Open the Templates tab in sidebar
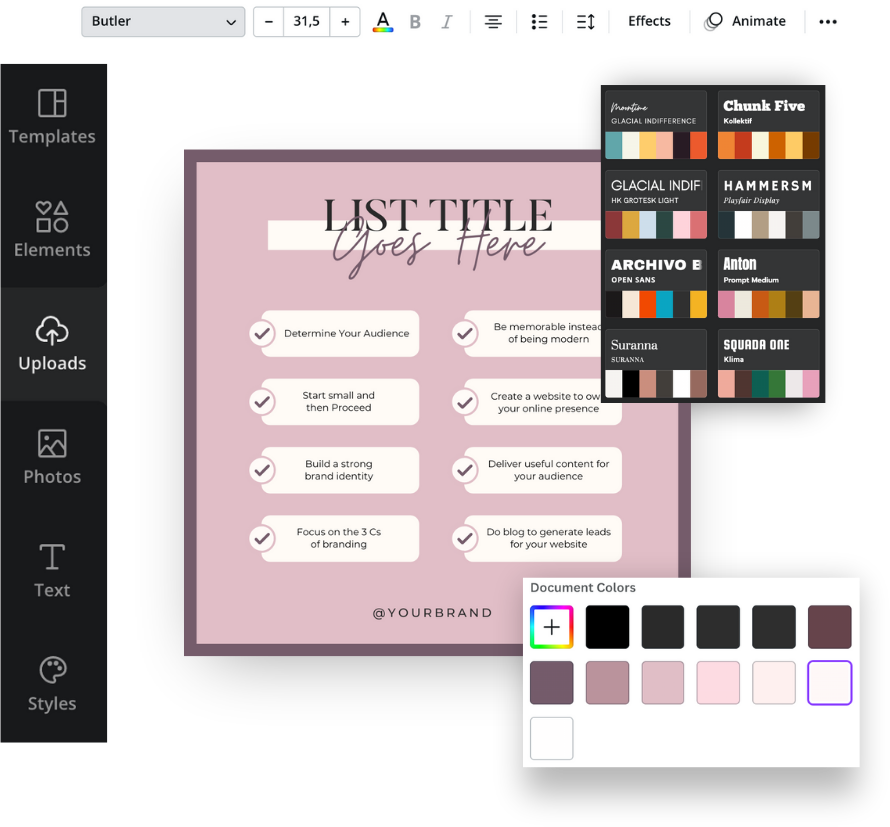This screenshot has width=890, height=827. coord(52,117)
